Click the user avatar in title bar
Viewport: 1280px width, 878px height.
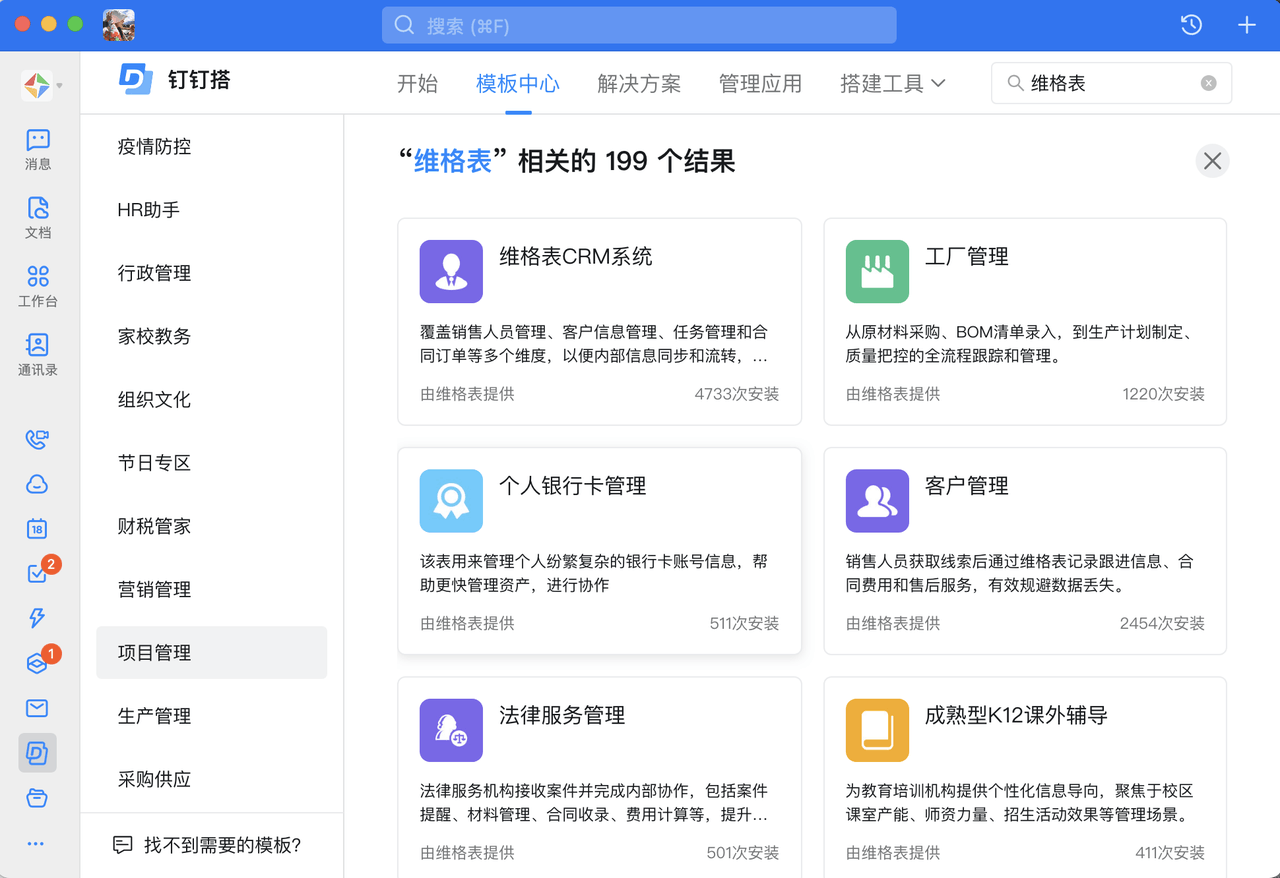tap(119, 25)
